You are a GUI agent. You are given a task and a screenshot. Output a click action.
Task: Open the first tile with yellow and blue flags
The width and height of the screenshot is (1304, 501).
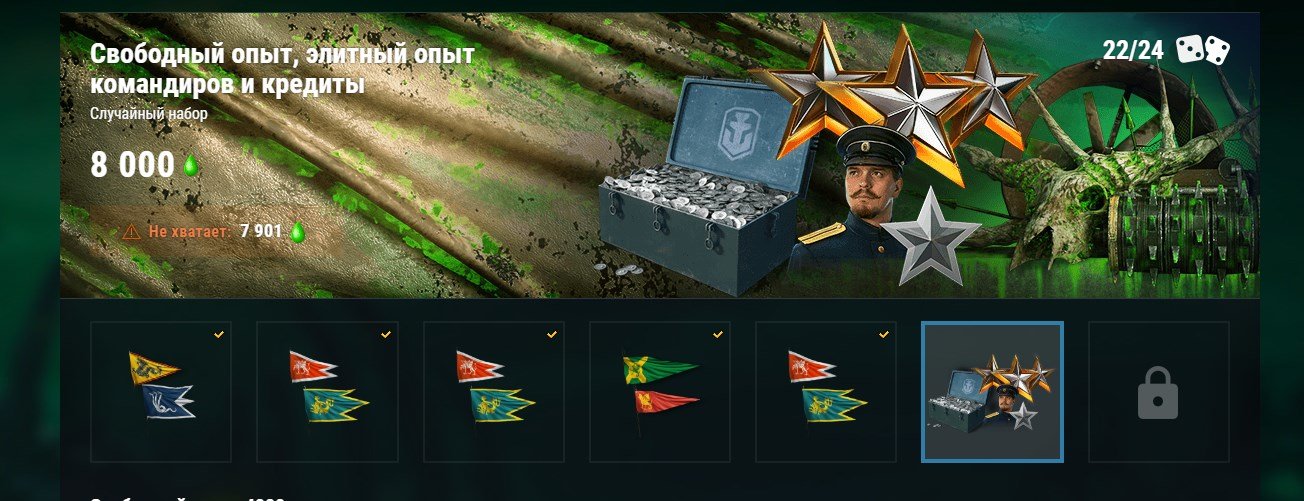(x=161, y=392)
